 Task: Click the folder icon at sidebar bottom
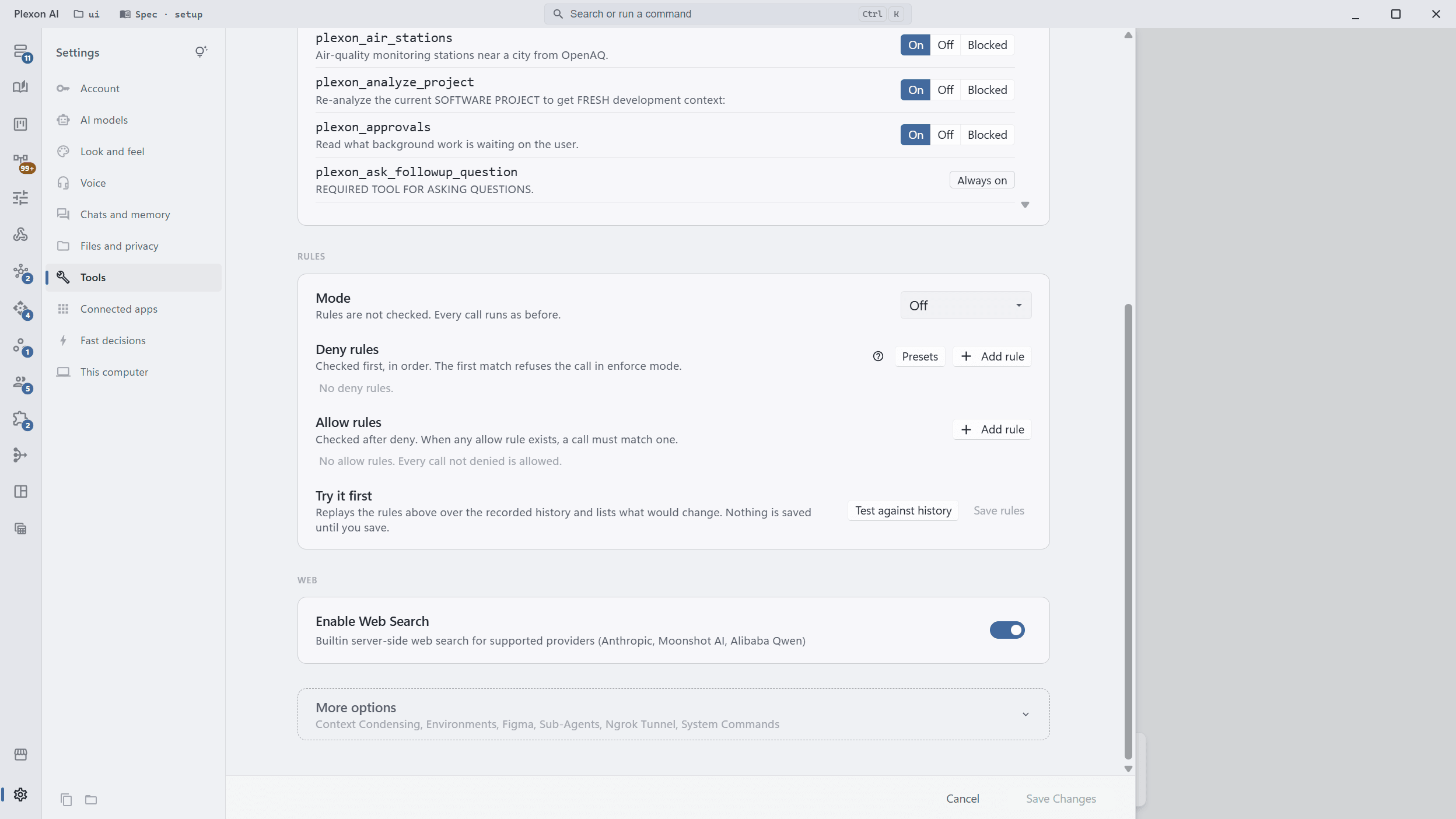point(91,799)
